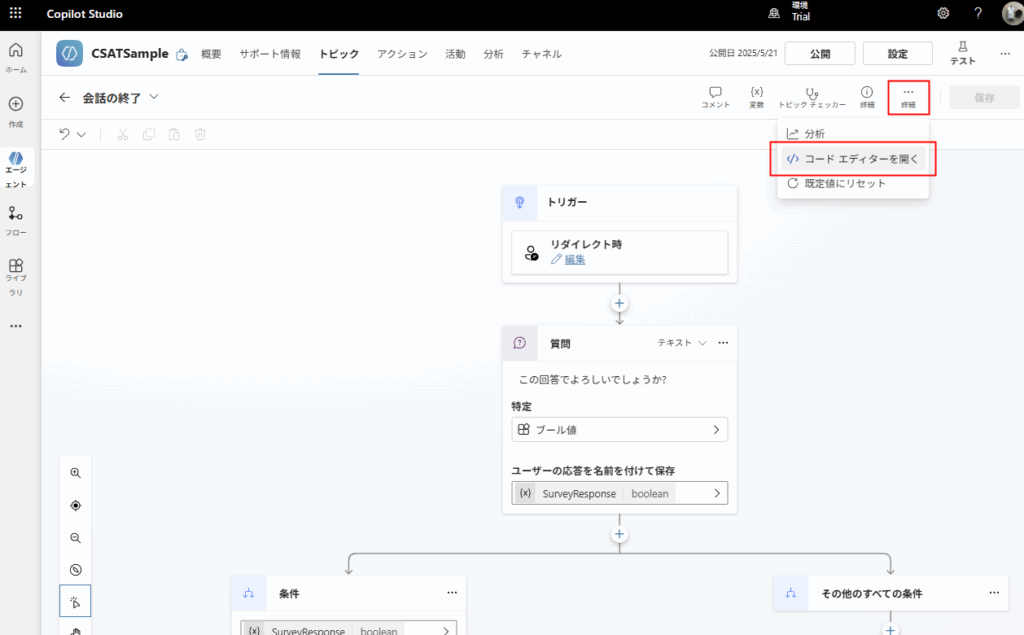1024x635 pixels.
Task: Expand the ブール値 entity selector
Action: pos(619,430)
